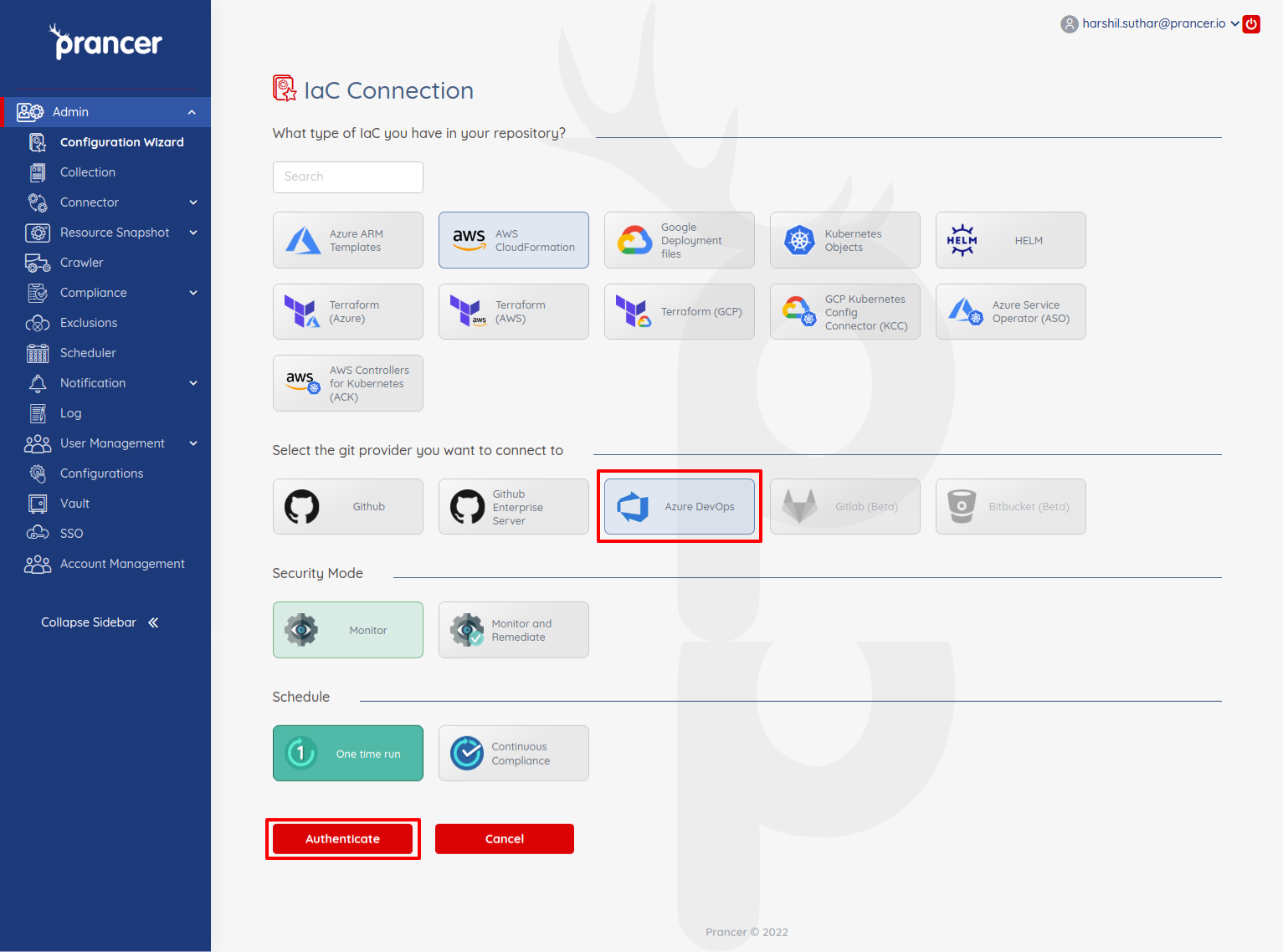The width and height of the screenshot is (1283, 952).
Task: Select AWS CloudFormation IaC type
Action: click(x=514, y=240)
